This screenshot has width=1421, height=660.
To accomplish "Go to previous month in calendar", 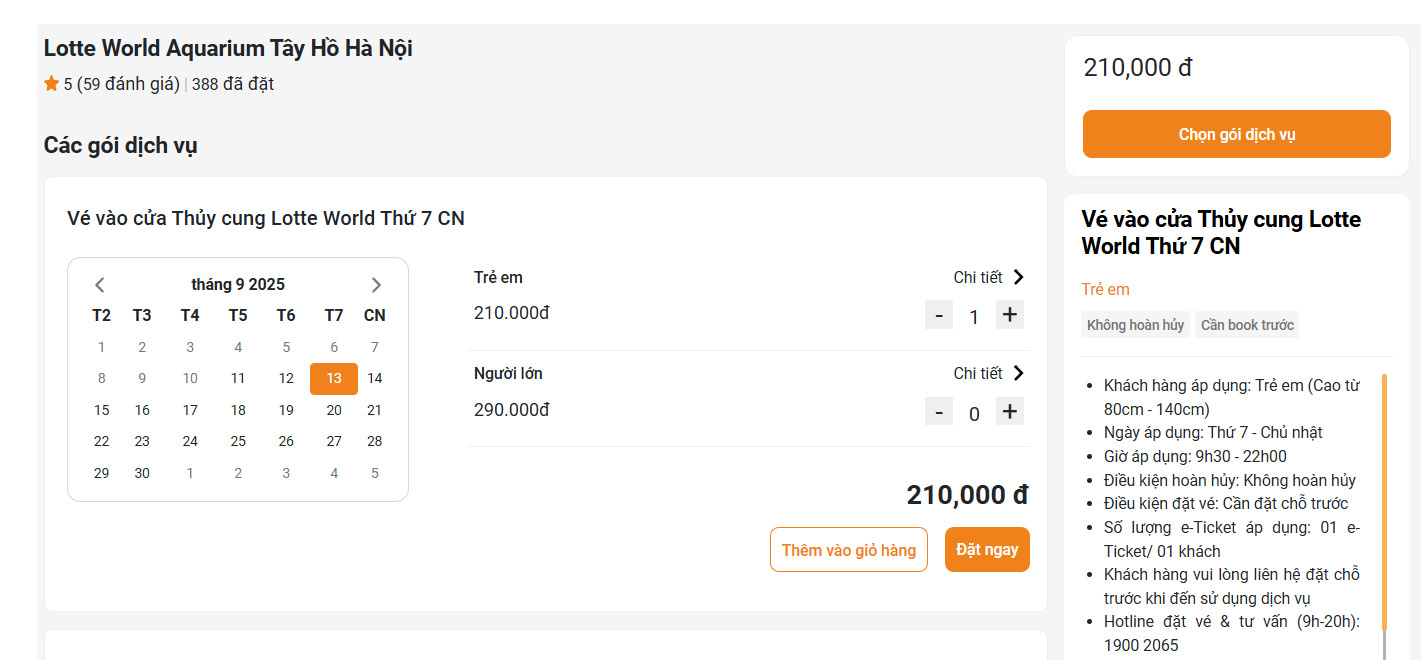I will pyautogui.click(x=100, y=285).
